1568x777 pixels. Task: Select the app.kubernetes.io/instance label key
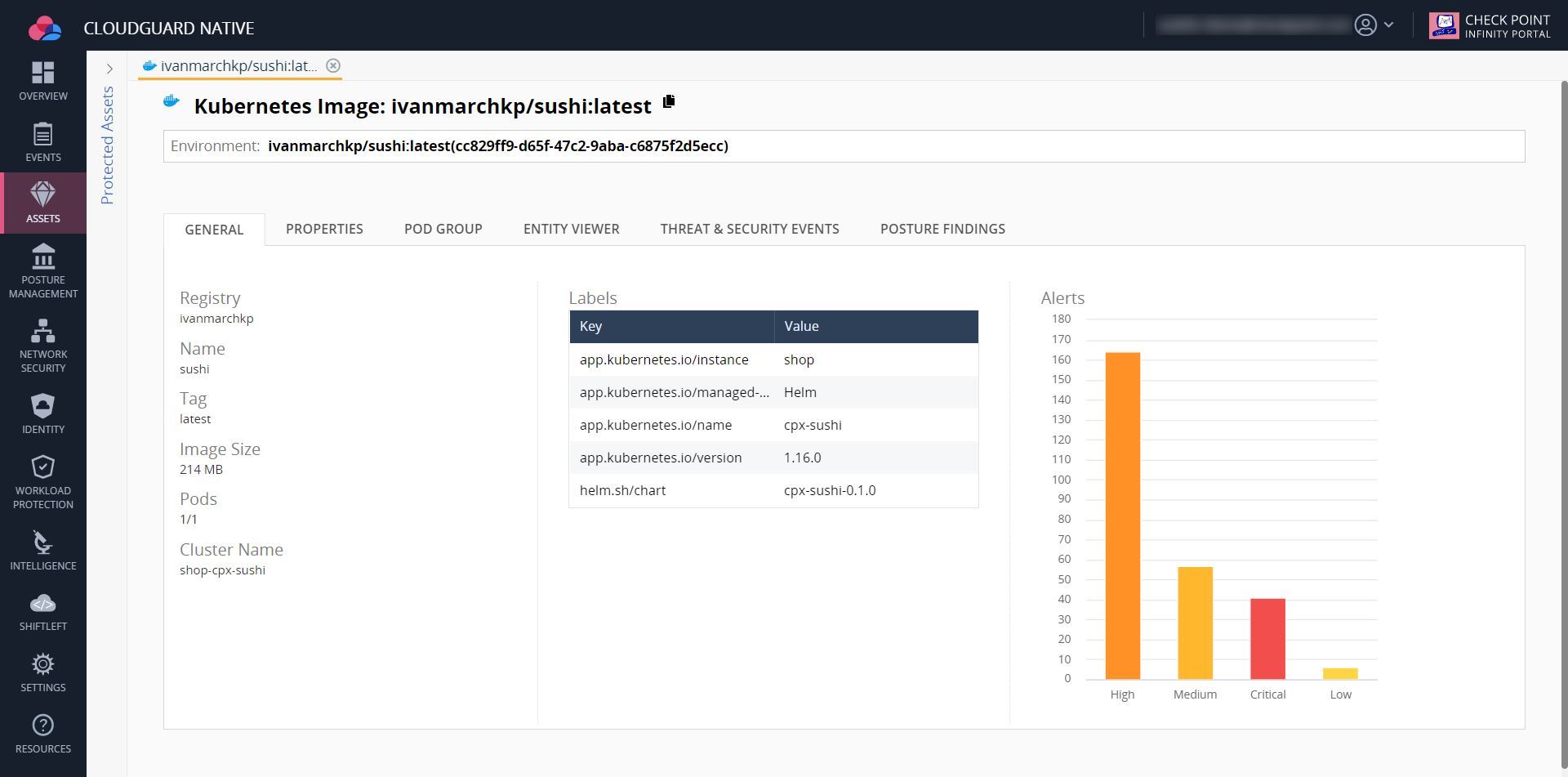tap(664, 359)
